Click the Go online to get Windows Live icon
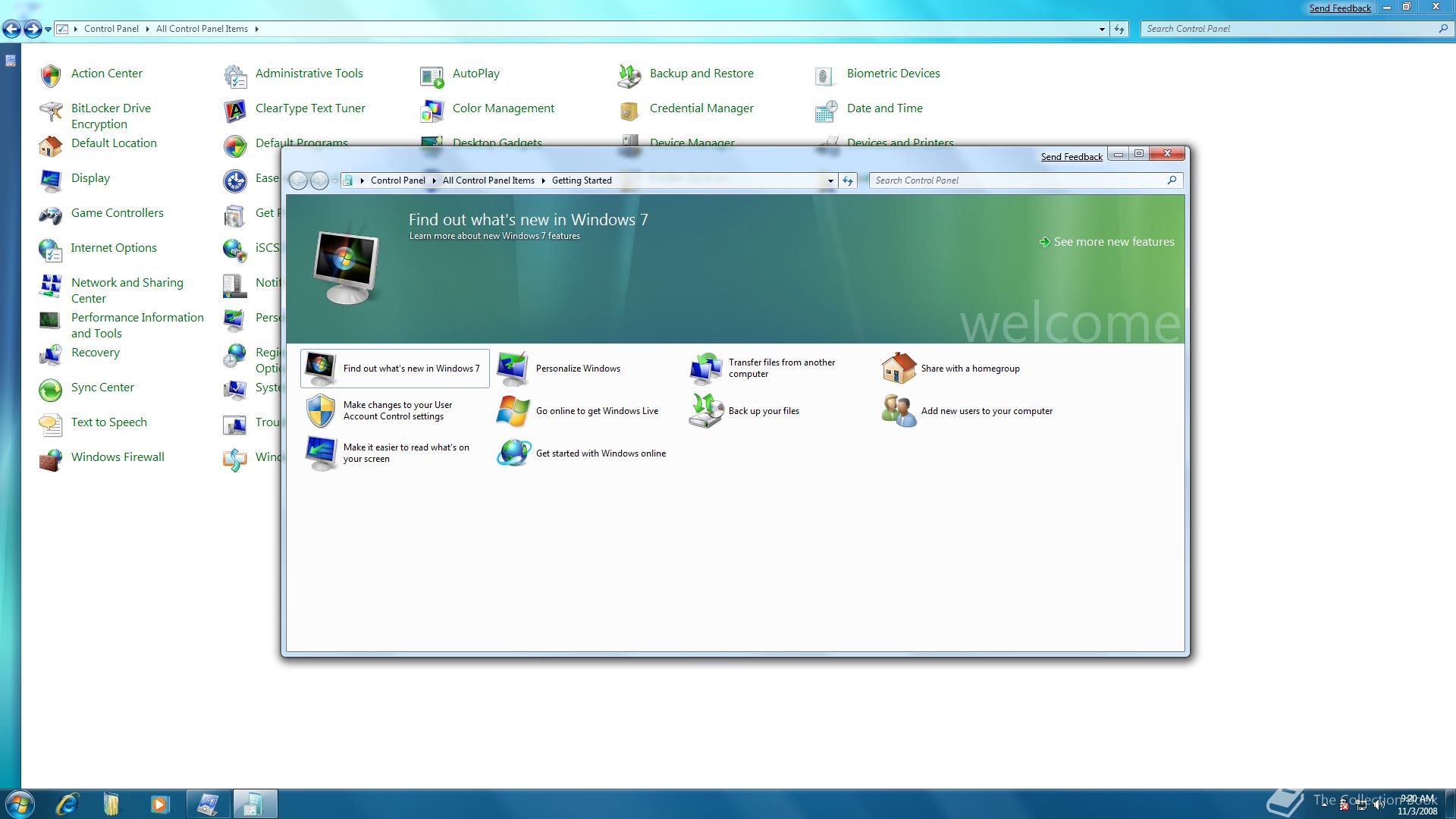 [x=513, y=411]
